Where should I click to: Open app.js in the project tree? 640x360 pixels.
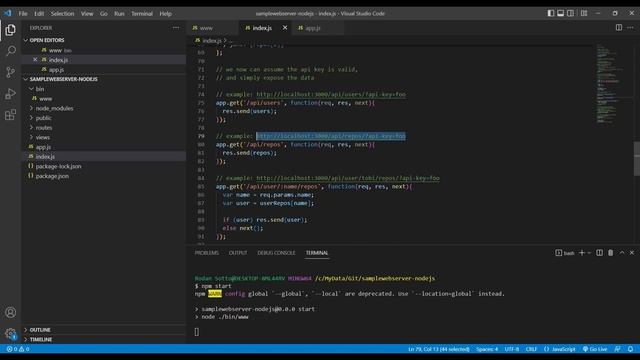(104, 147)
